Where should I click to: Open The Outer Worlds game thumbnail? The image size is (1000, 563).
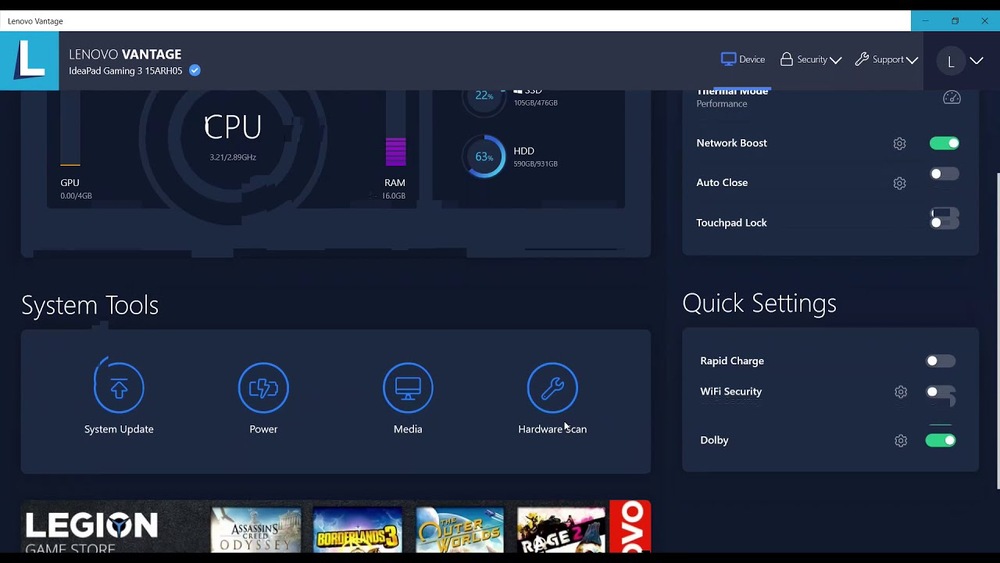click(x=460, y=530)
